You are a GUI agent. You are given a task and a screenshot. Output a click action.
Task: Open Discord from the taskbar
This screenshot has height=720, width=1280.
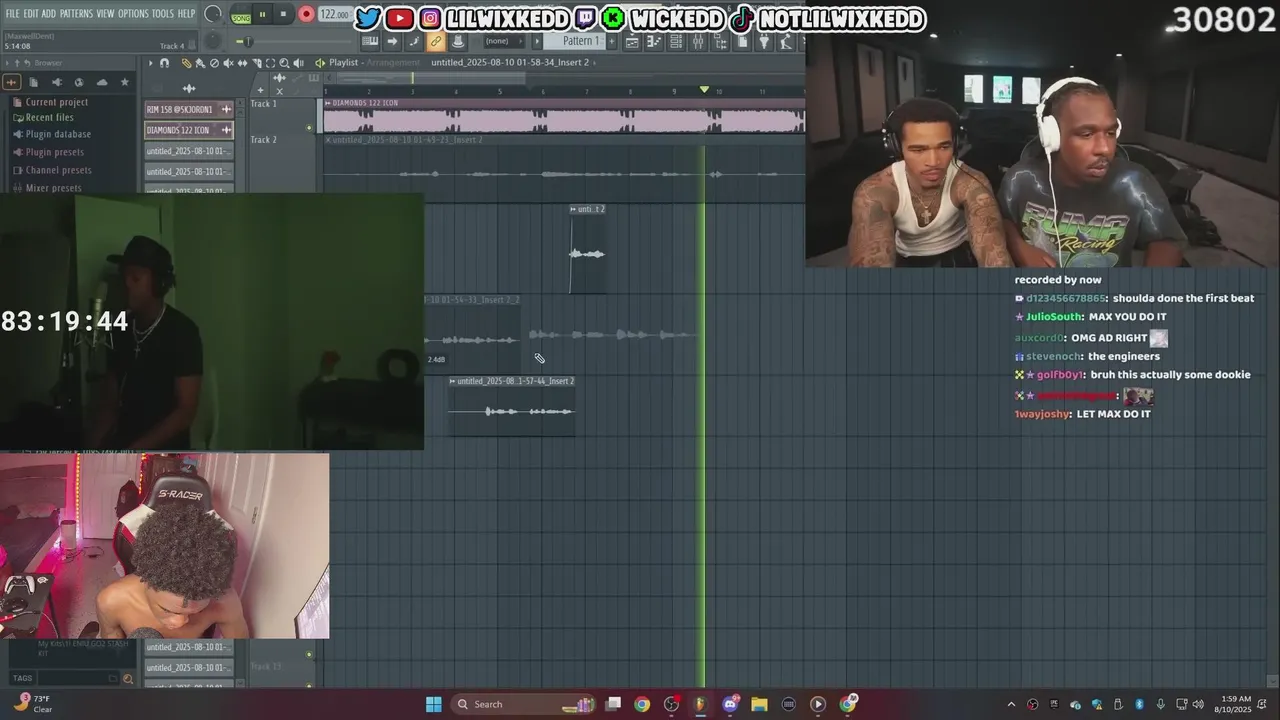(730, 704)
